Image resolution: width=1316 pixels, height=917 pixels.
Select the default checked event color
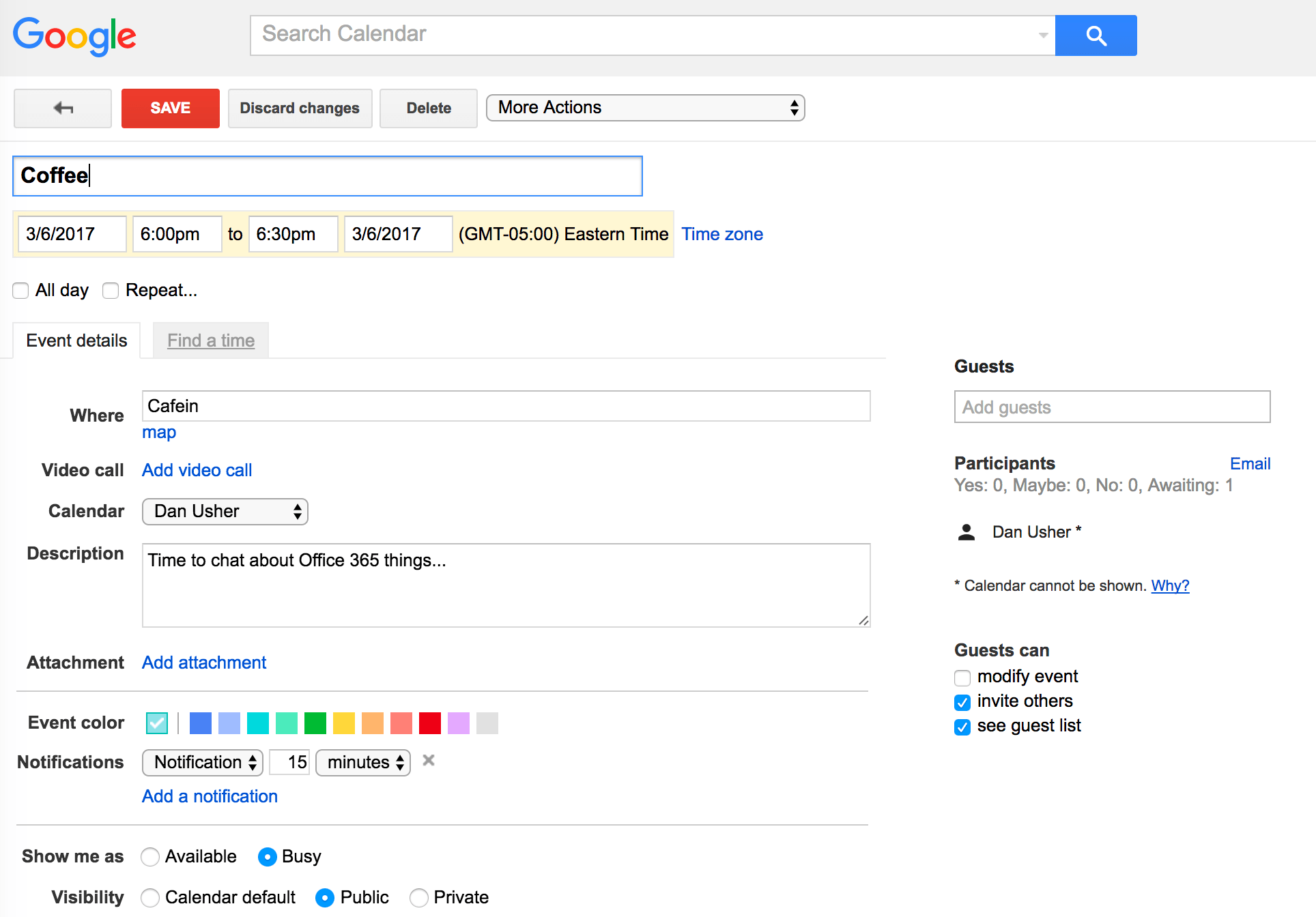(x=157, y=723)
